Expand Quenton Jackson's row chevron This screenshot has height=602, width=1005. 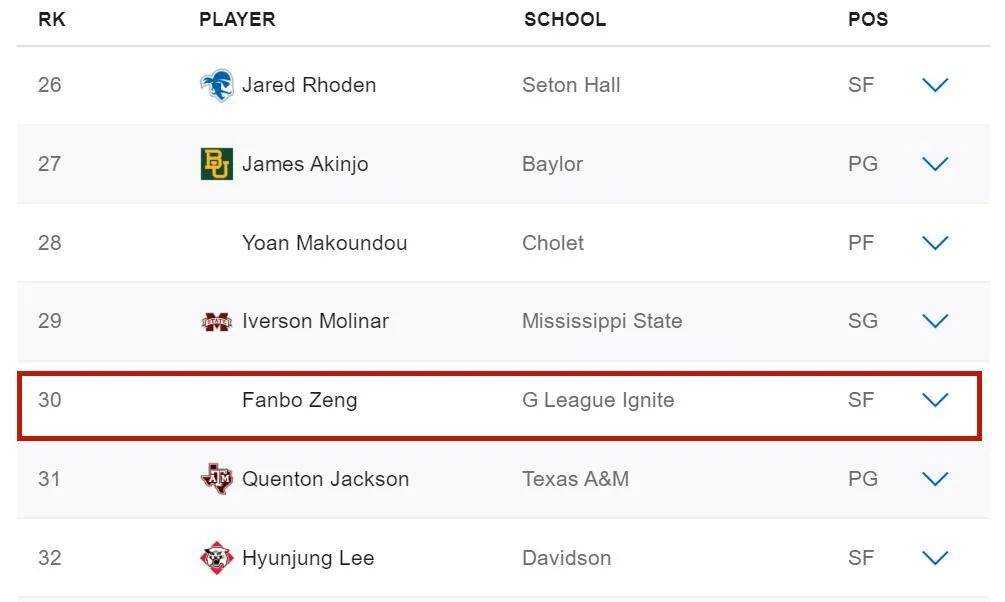[x=935, y=479]
